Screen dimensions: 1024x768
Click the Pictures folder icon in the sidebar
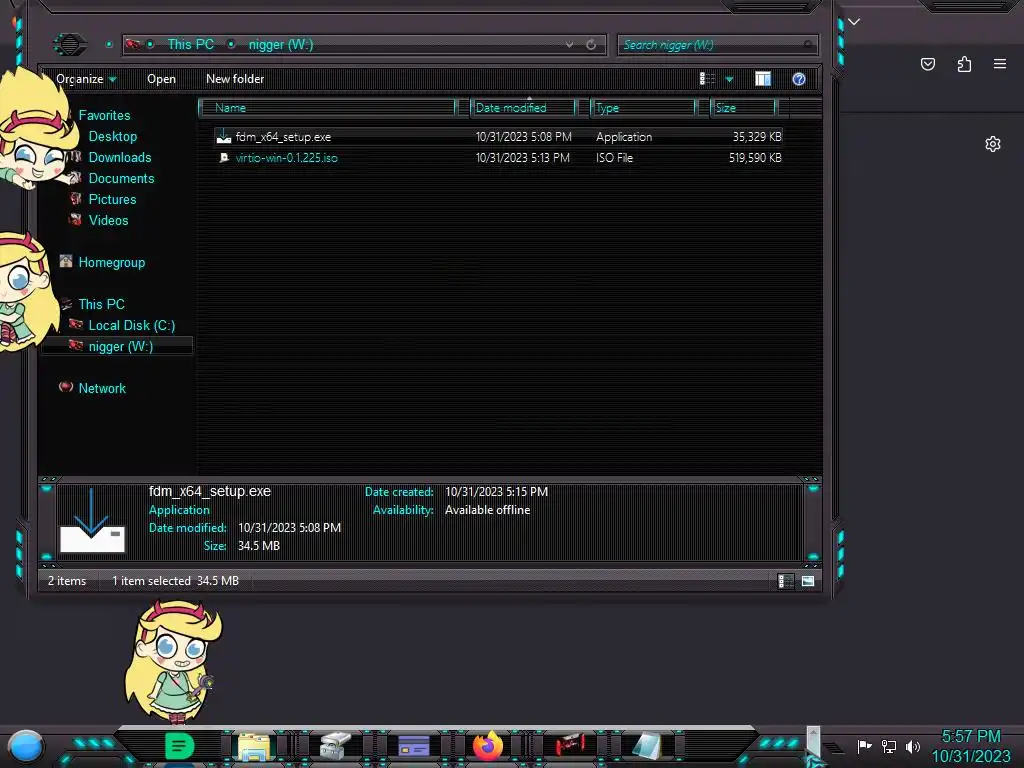tap(76, 199)
